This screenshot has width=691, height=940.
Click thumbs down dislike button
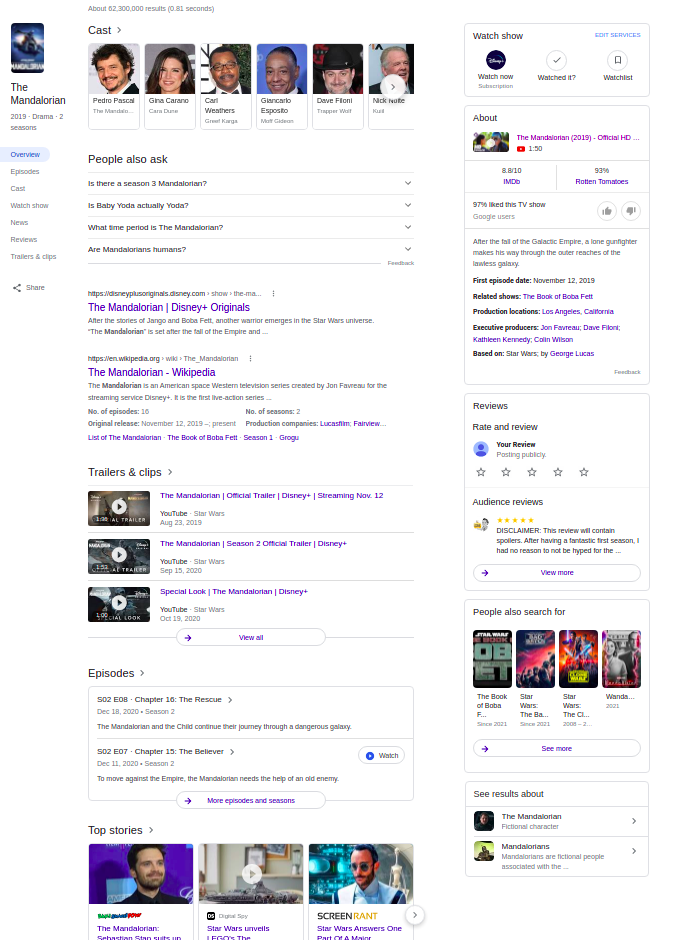pyautogui.click(x=631, y=211)
